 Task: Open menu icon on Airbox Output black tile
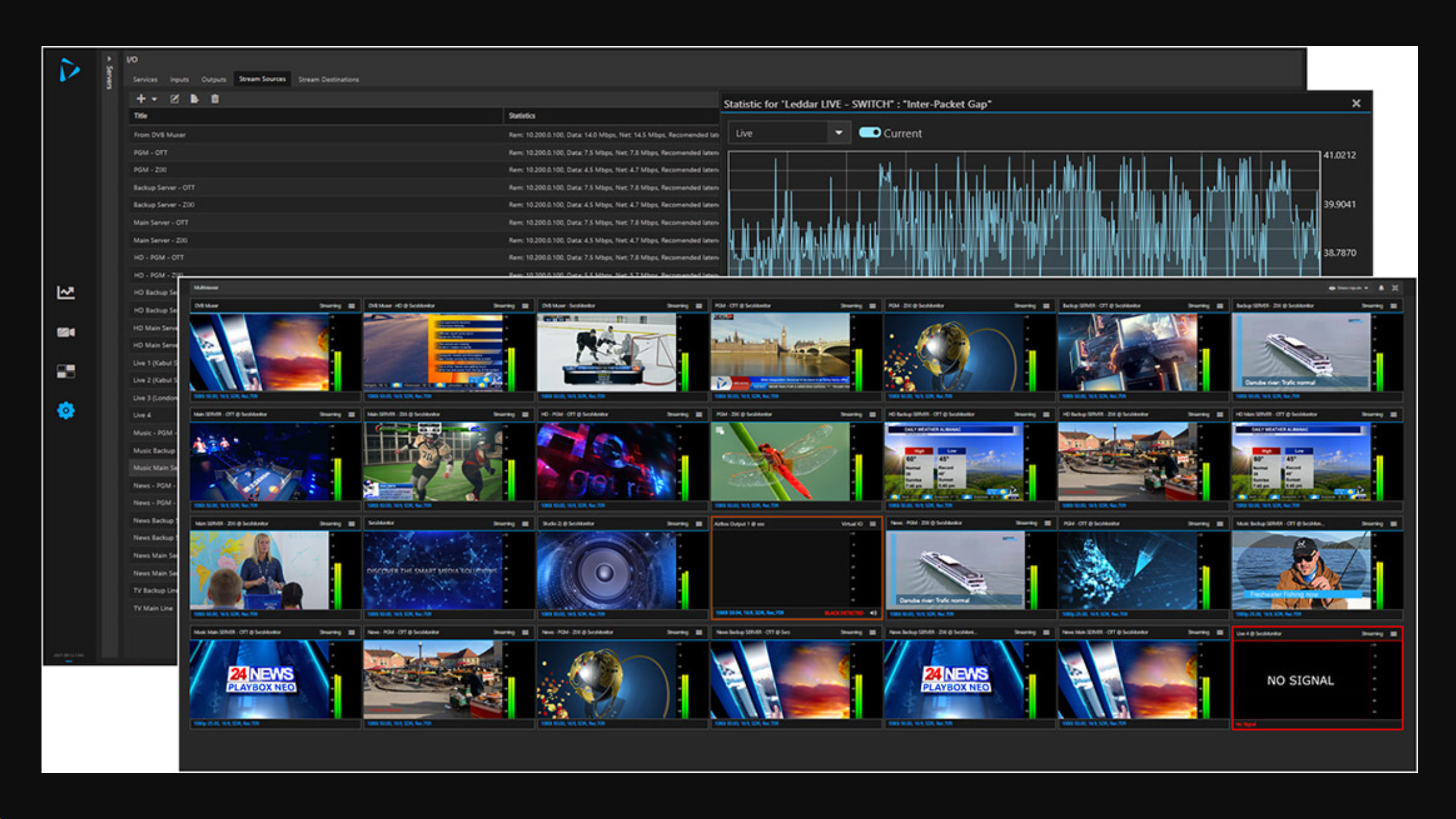872,524
